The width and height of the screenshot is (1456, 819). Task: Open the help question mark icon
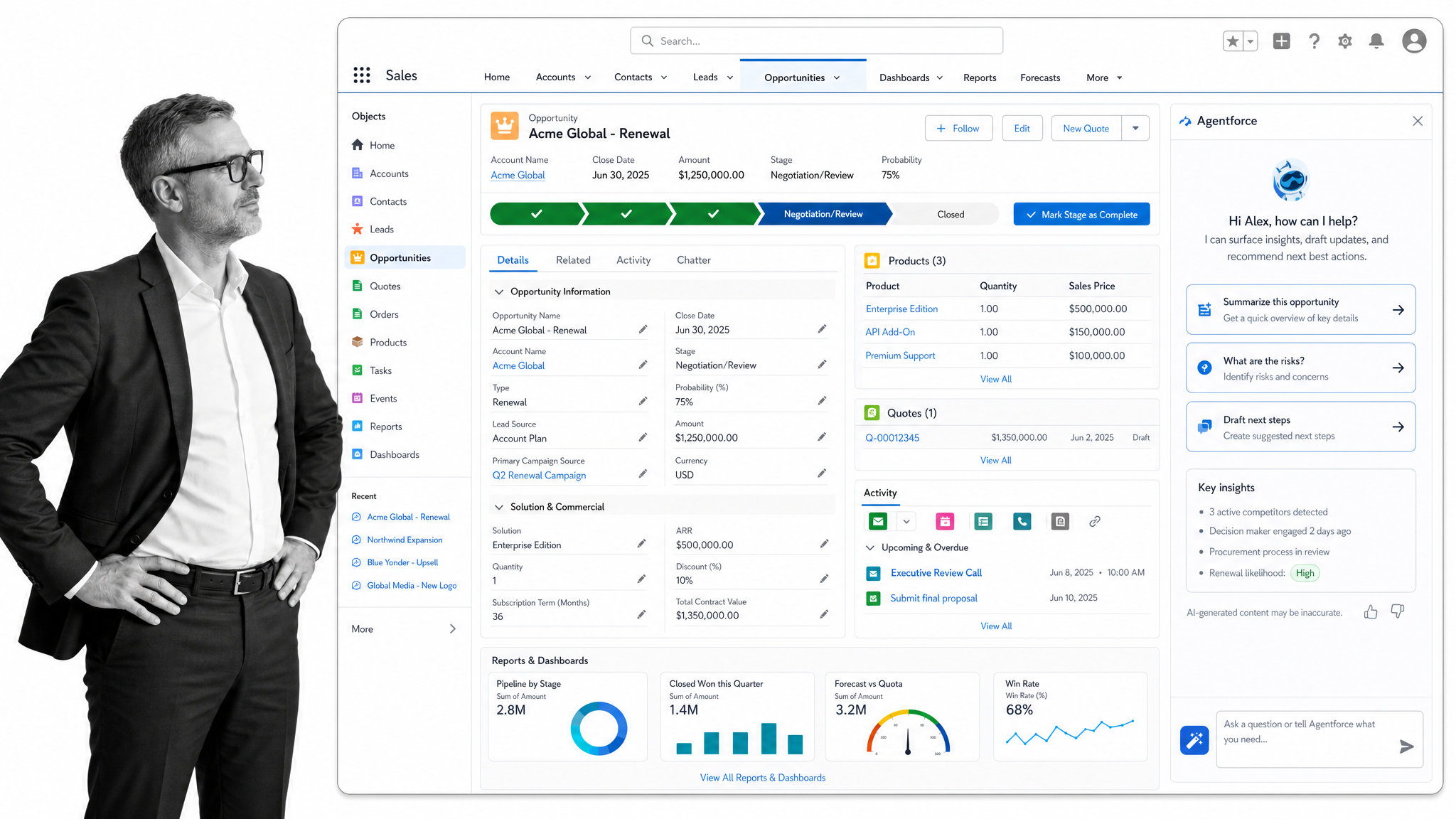pos(1314,41)
